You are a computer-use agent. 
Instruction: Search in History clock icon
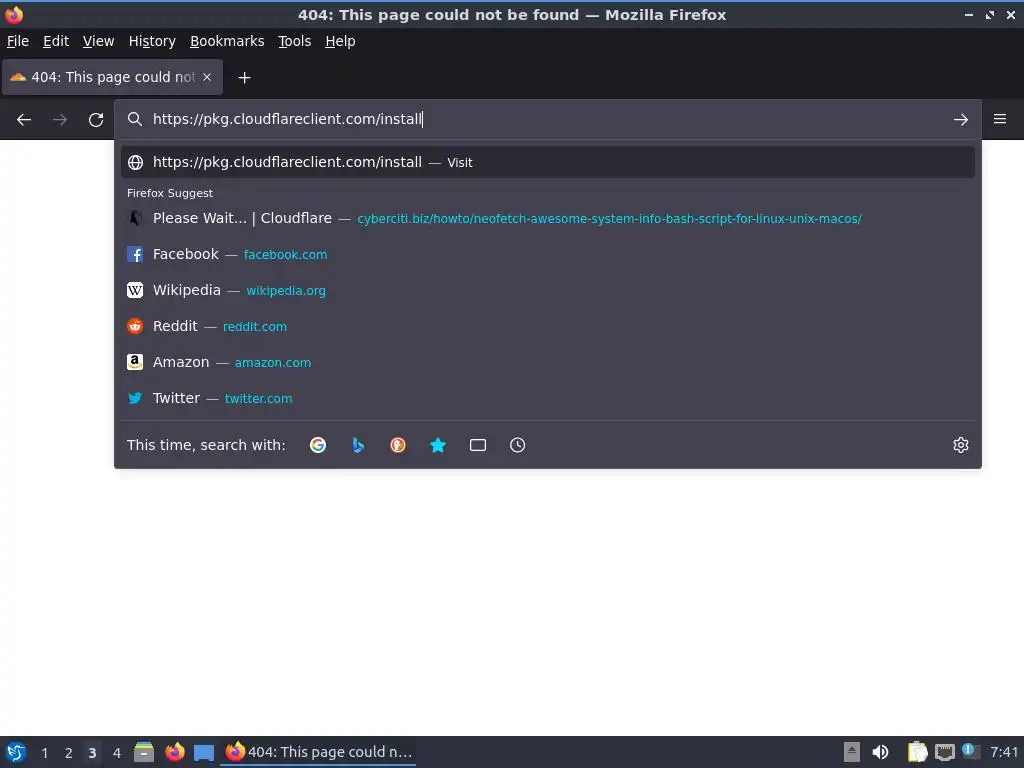pos(518,445)
